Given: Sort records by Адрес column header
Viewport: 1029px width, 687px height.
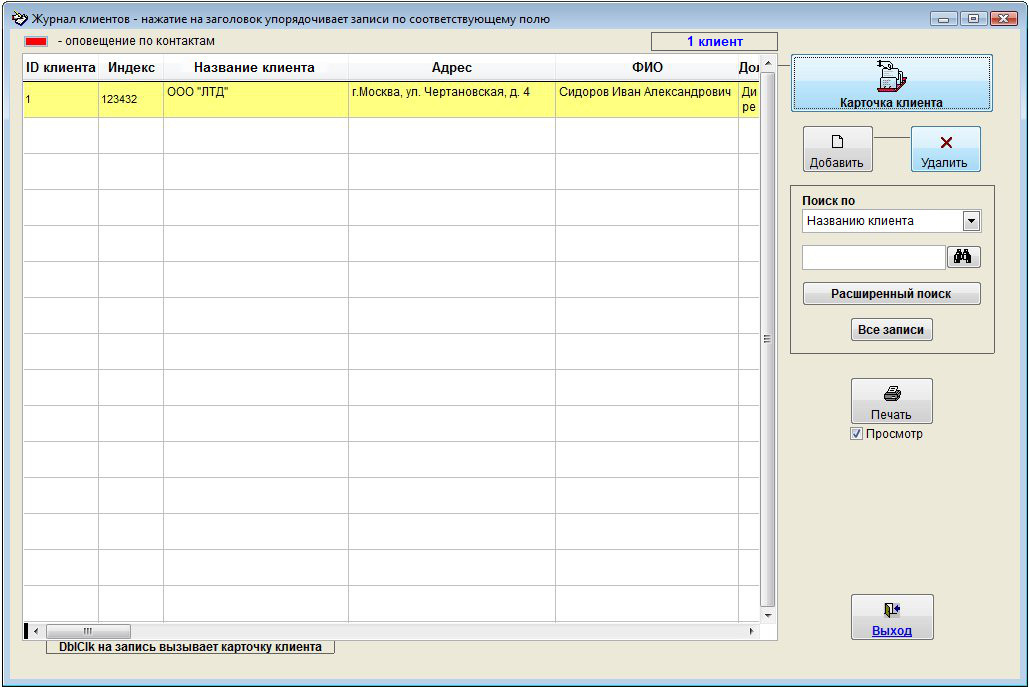Looking at the screenshot, I should (x=451, y=68).
